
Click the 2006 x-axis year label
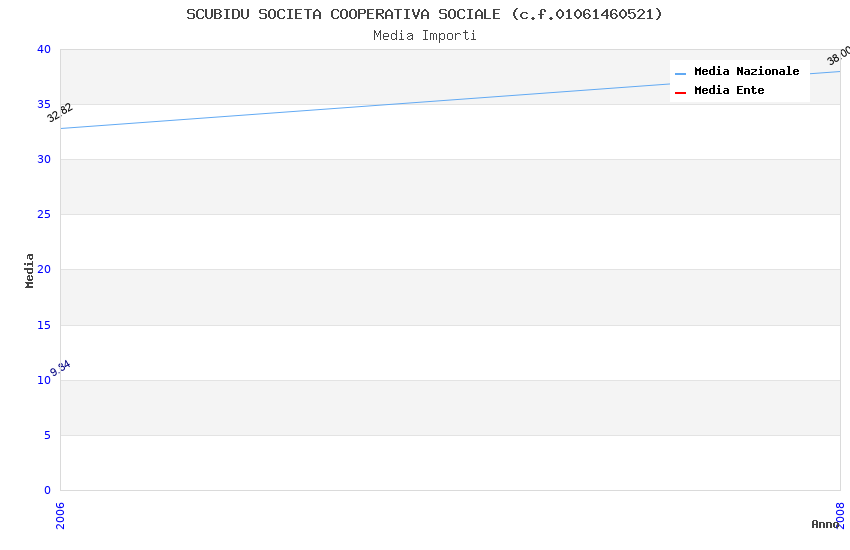[60, 515]
